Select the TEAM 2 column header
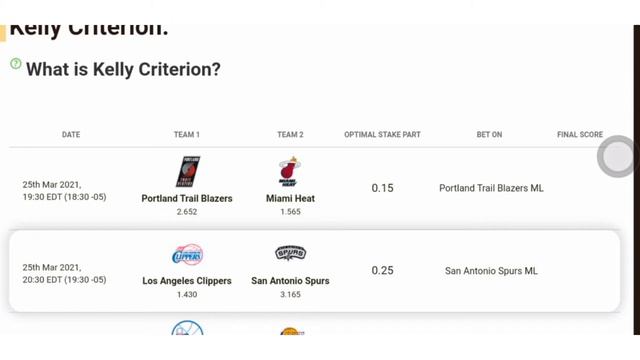Viewport: 640px width, 360px height. (290, 134)
